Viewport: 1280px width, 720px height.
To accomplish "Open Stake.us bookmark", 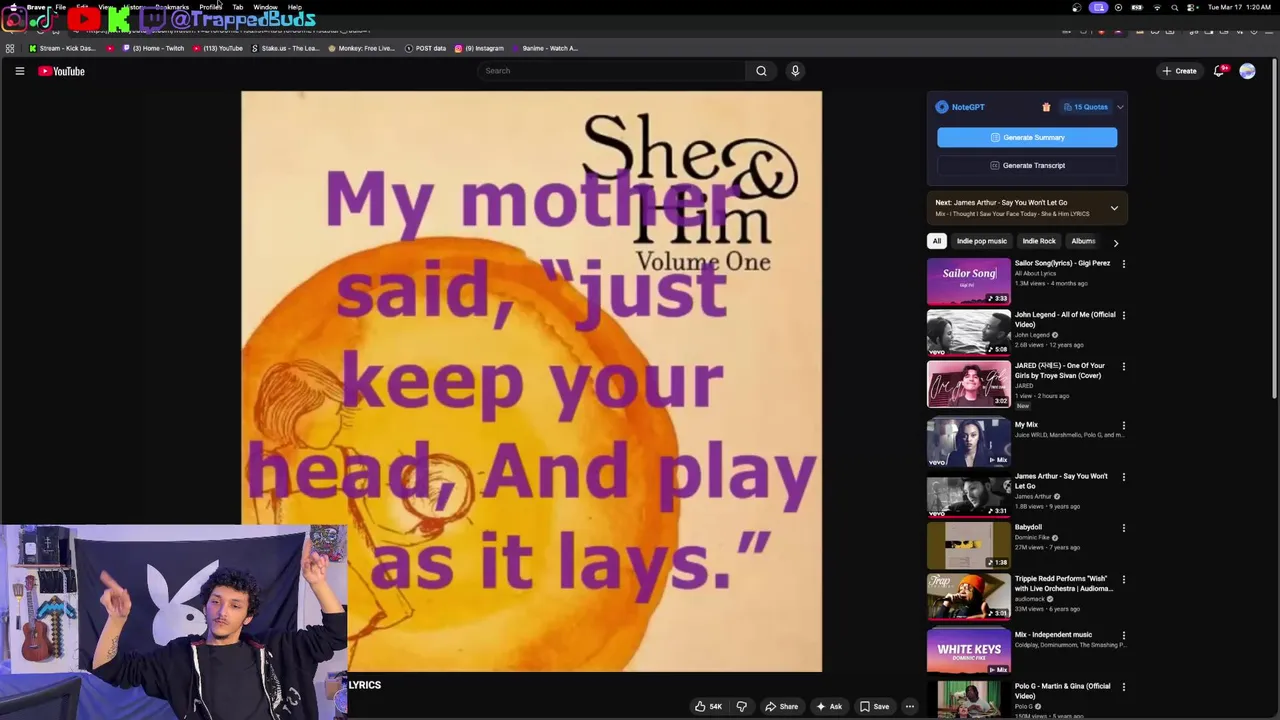I will click(x=285, y=48).
